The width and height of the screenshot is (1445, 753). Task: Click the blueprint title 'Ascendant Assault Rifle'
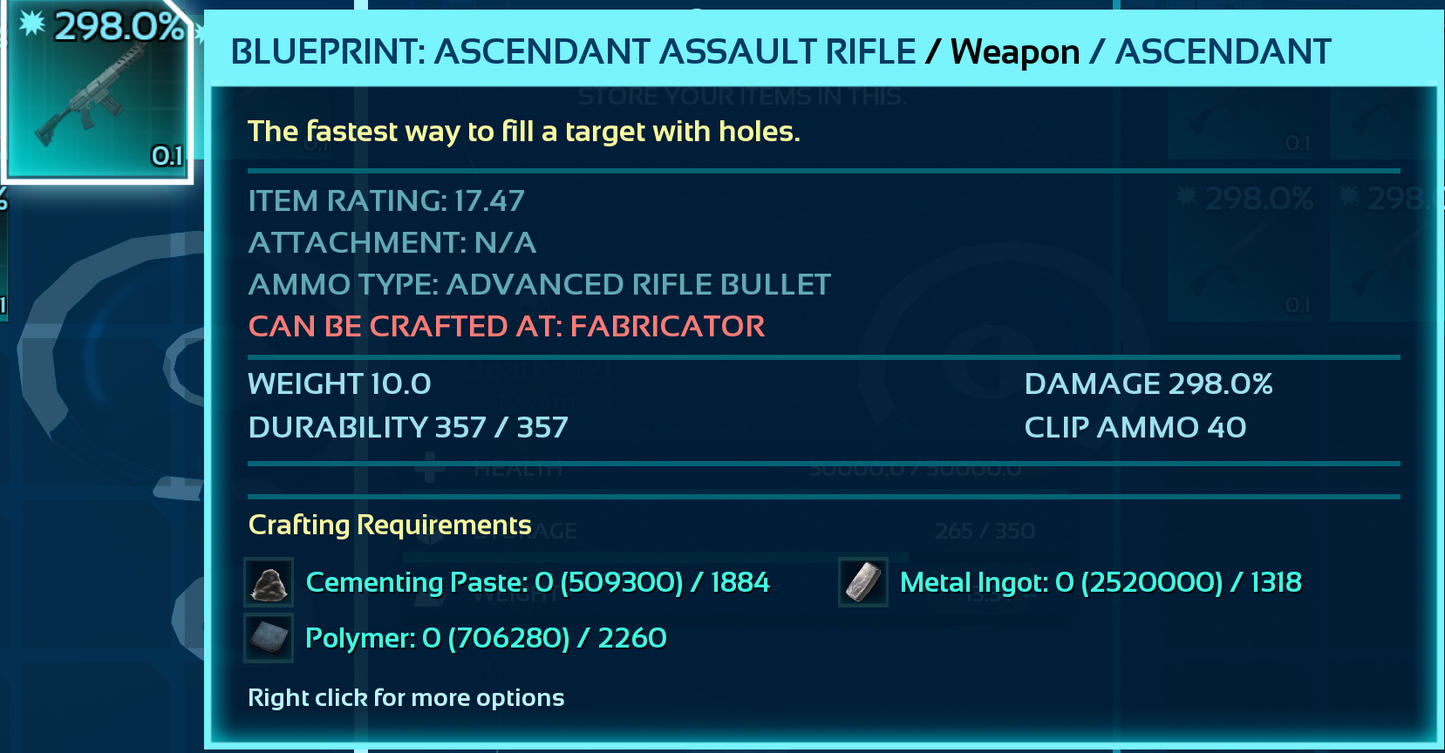573,51
